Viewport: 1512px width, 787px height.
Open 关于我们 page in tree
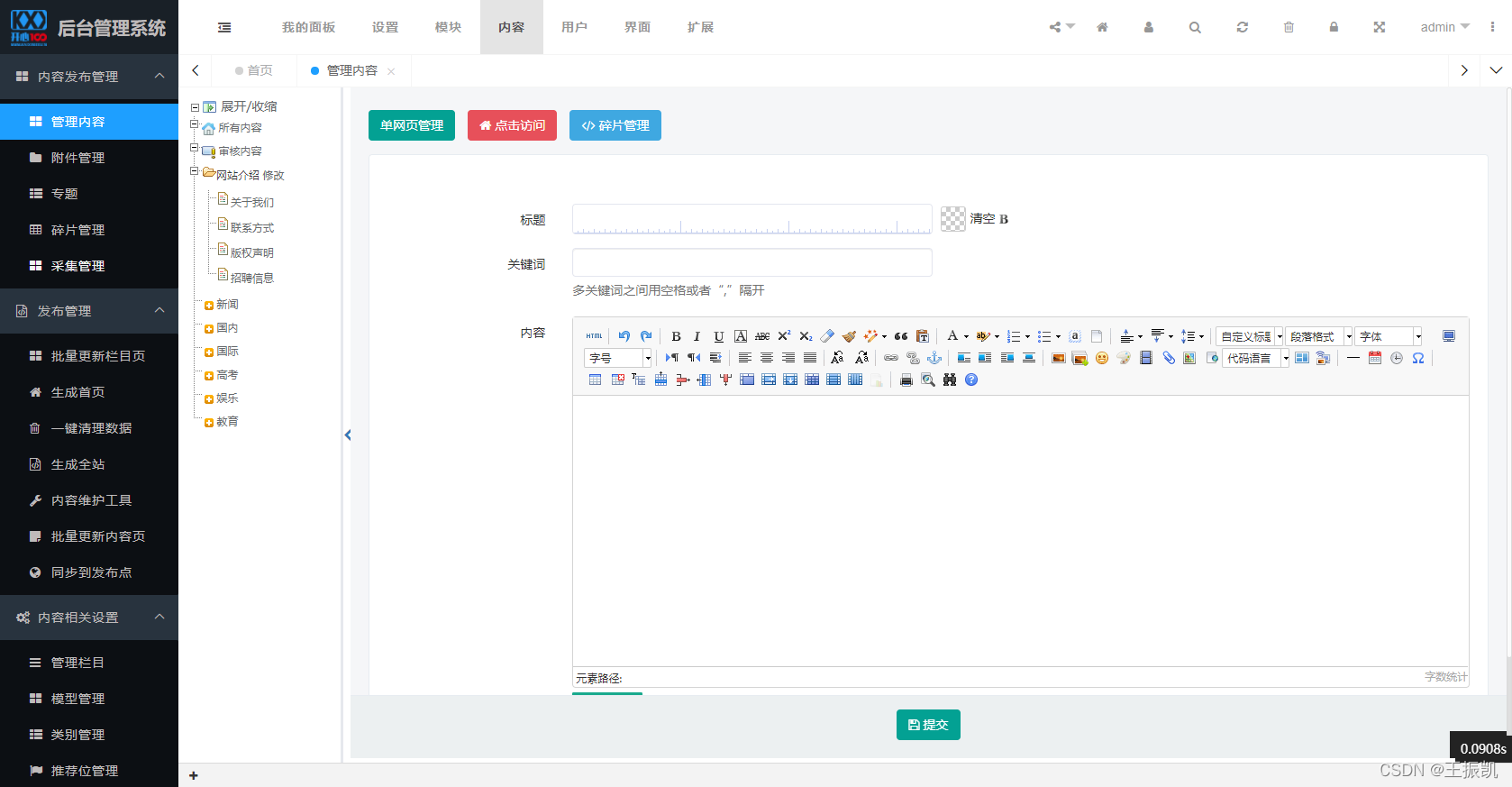[252, 202]
